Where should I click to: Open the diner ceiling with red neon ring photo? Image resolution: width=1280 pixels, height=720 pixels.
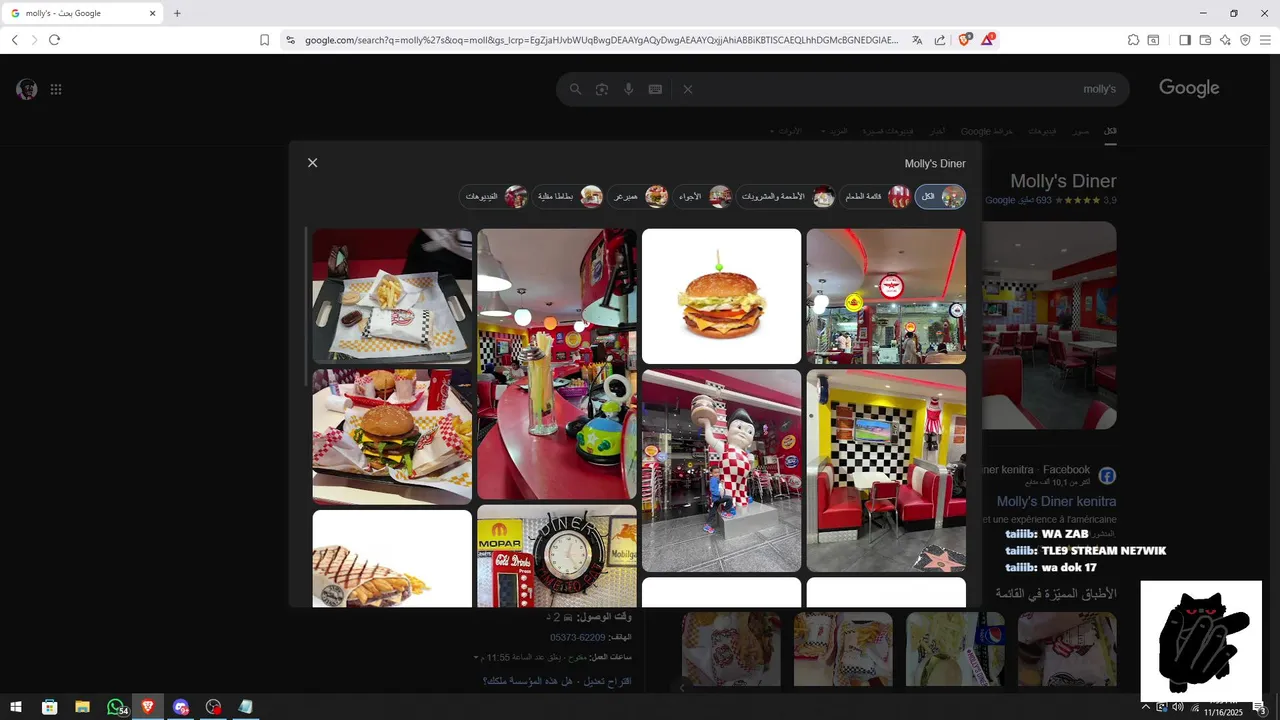[886, 296]
